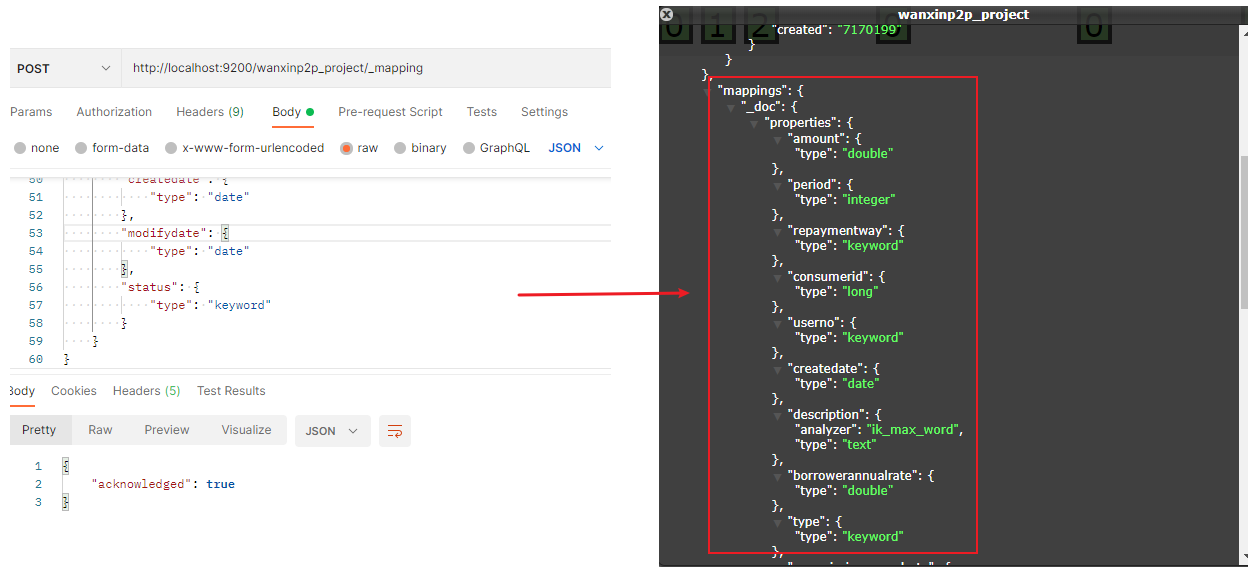1260x579 pixels.
Task: Open the Test Results response tab
Action: [x=231, y=391]
